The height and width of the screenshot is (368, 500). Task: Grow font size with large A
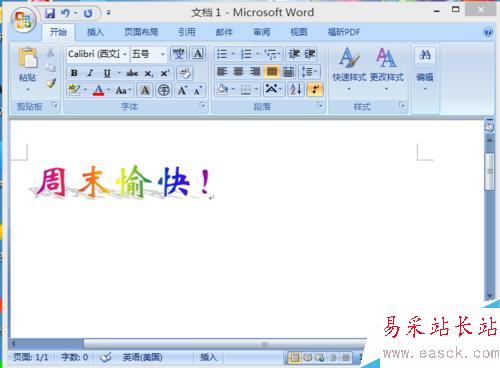(x=182, y=90)
